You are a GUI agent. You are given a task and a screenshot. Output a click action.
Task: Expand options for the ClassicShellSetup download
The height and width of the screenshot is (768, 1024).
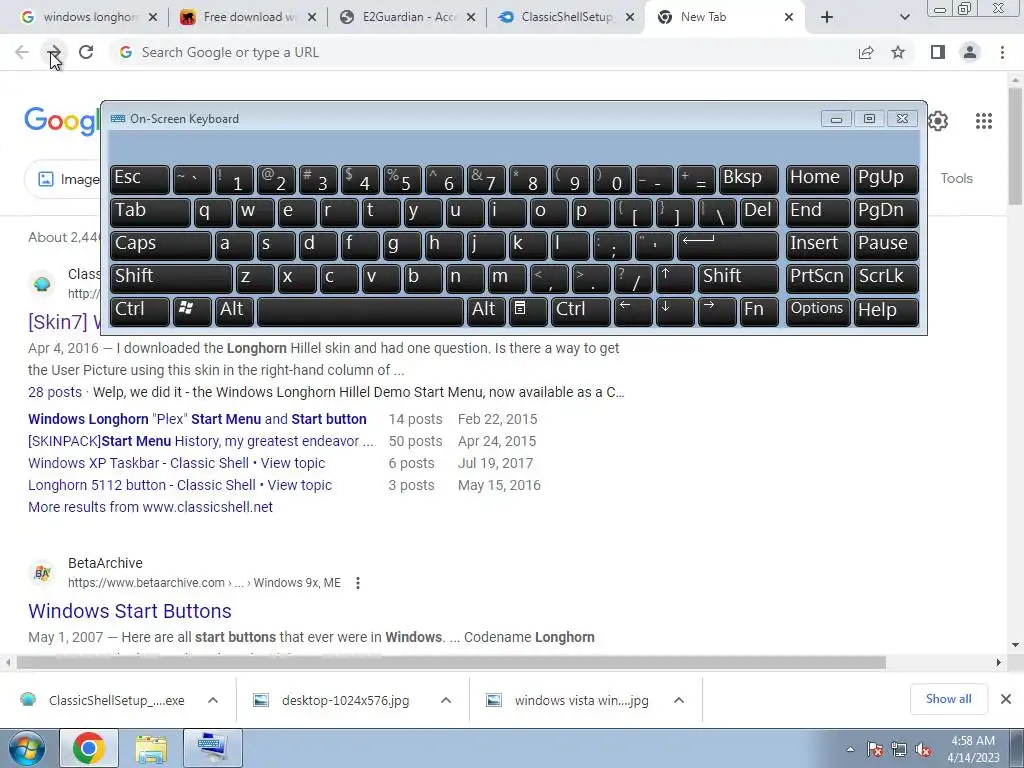[213, 700]
